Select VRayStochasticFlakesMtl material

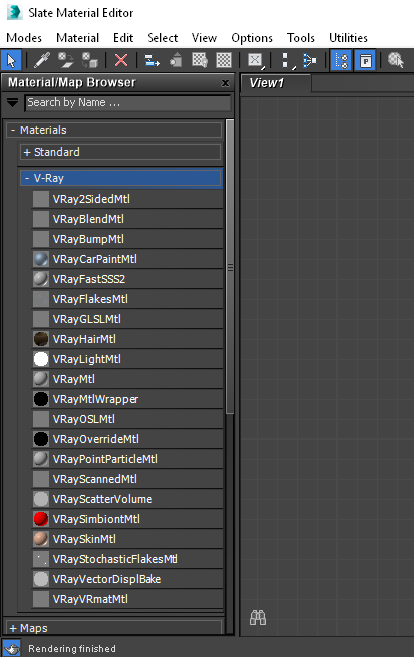pos(127,559)
